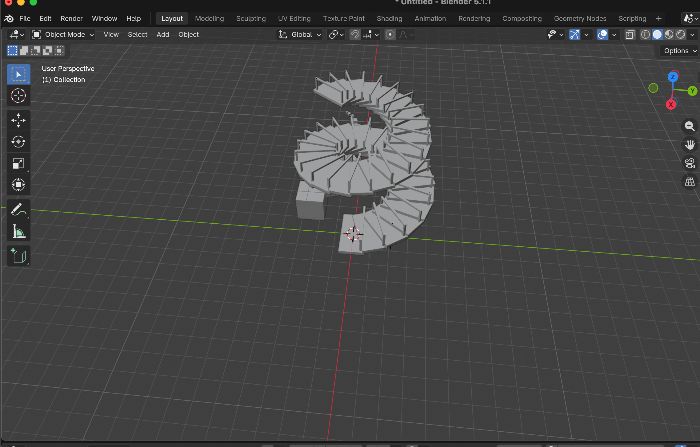This screenshot has height=447, width=700.
Task: Open the File menu
Action: click(25, 18)
